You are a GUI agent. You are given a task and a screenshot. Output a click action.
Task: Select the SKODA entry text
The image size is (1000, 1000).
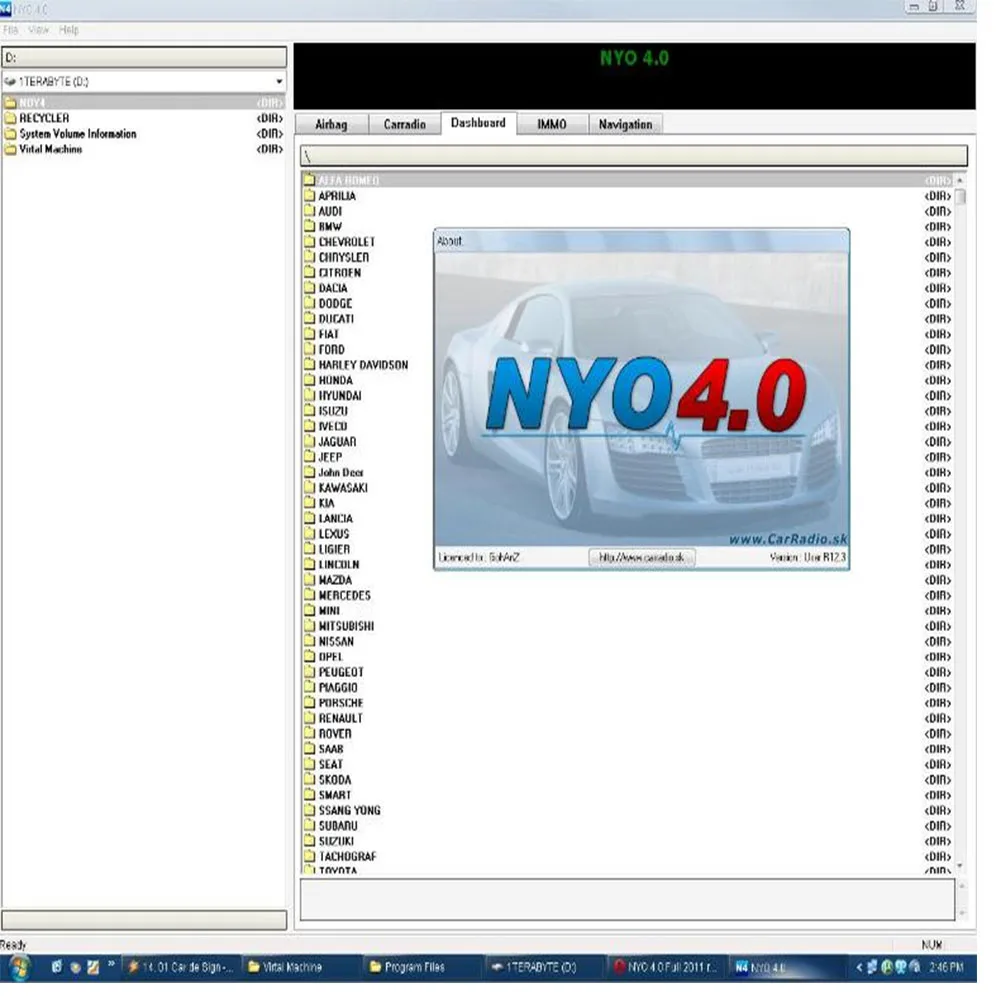[335, 780]
